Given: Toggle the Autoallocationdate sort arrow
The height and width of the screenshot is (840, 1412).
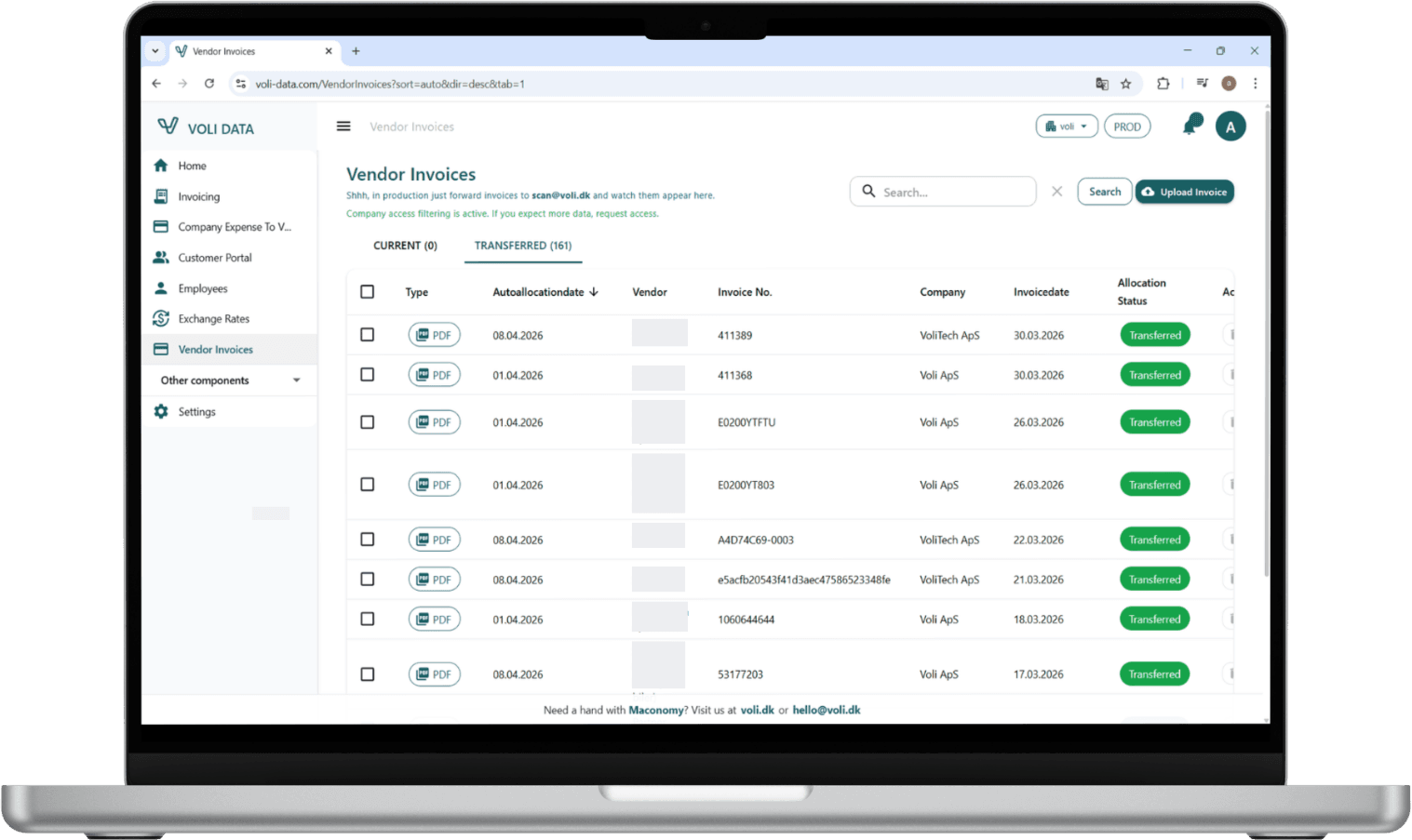Looking at the screenshot, I should pos(594,291).
